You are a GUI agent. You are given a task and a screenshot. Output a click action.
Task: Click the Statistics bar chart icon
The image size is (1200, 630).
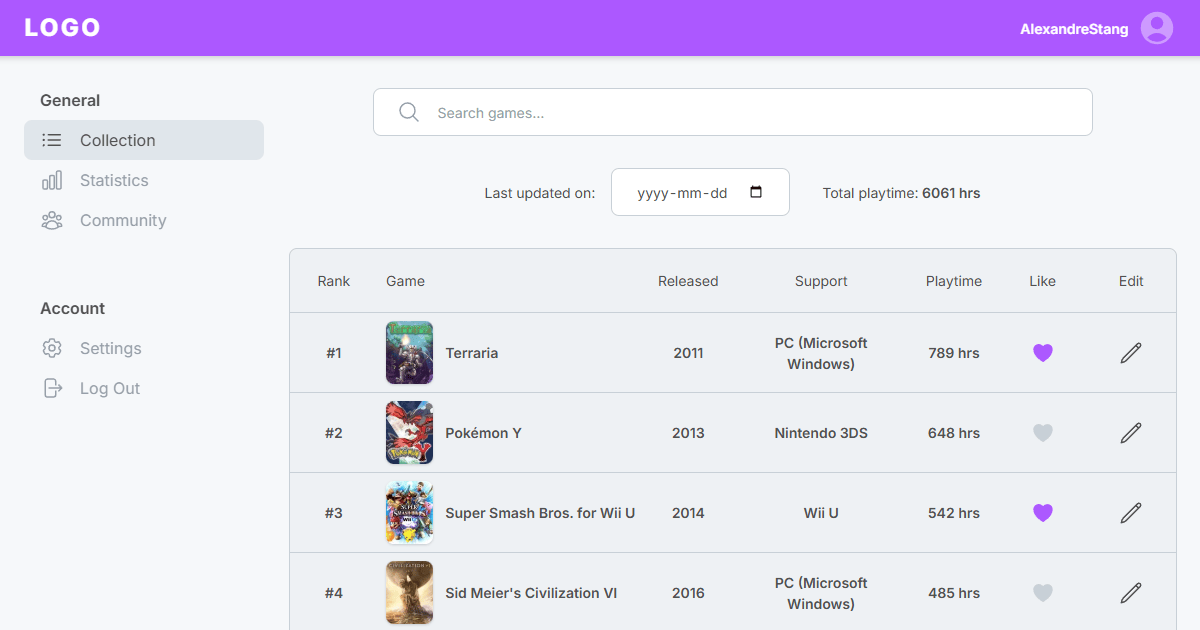52,180
